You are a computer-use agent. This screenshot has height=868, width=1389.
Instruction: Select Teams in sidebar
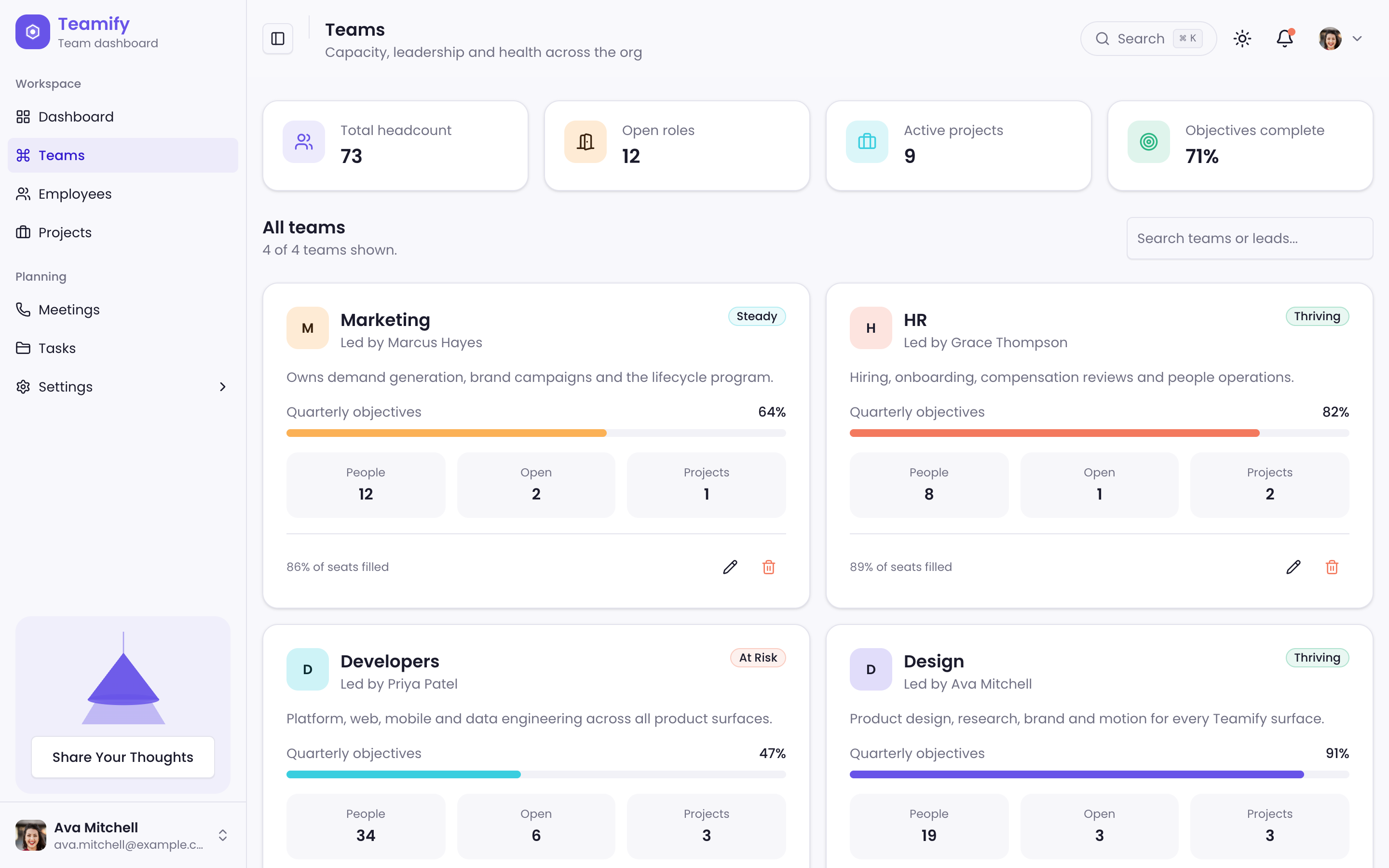pyautogui.click(x=123, y=155)
